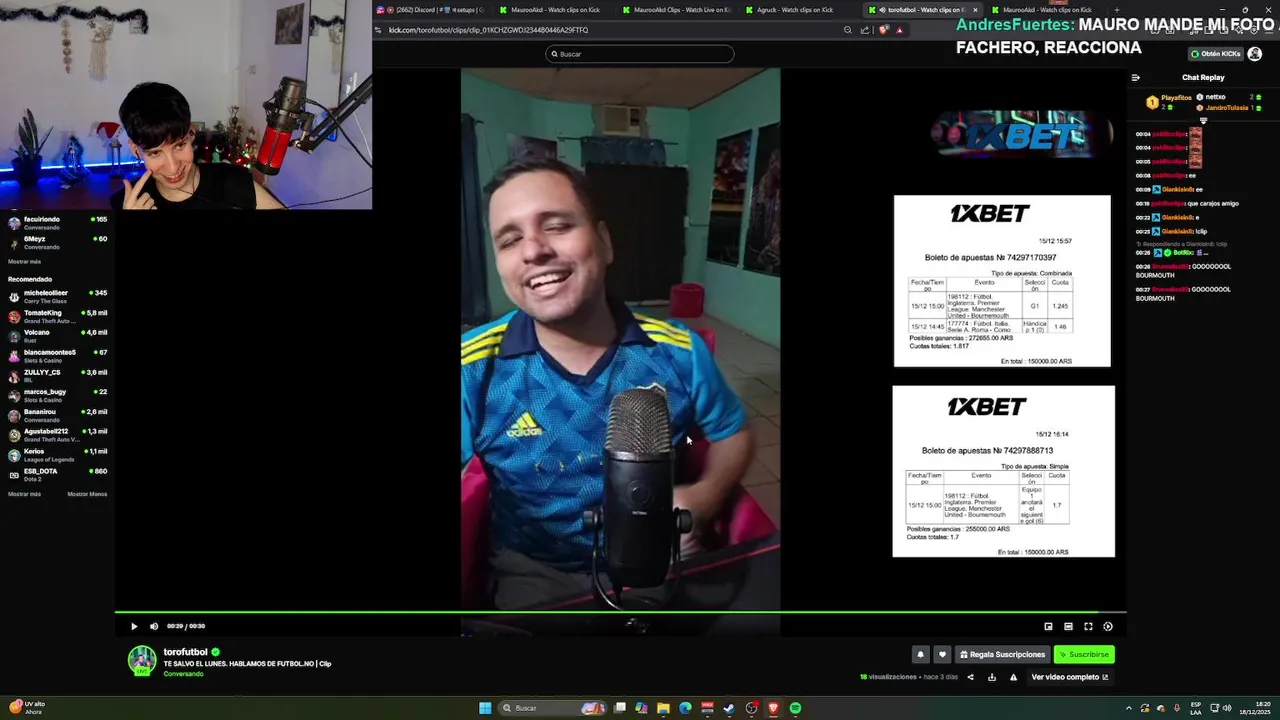Image resolution: width=1280 pixels, height=720 pixels.
Task: Switch to the MaurooAkd Clips Watch Live tab
Action: point(676,10)
